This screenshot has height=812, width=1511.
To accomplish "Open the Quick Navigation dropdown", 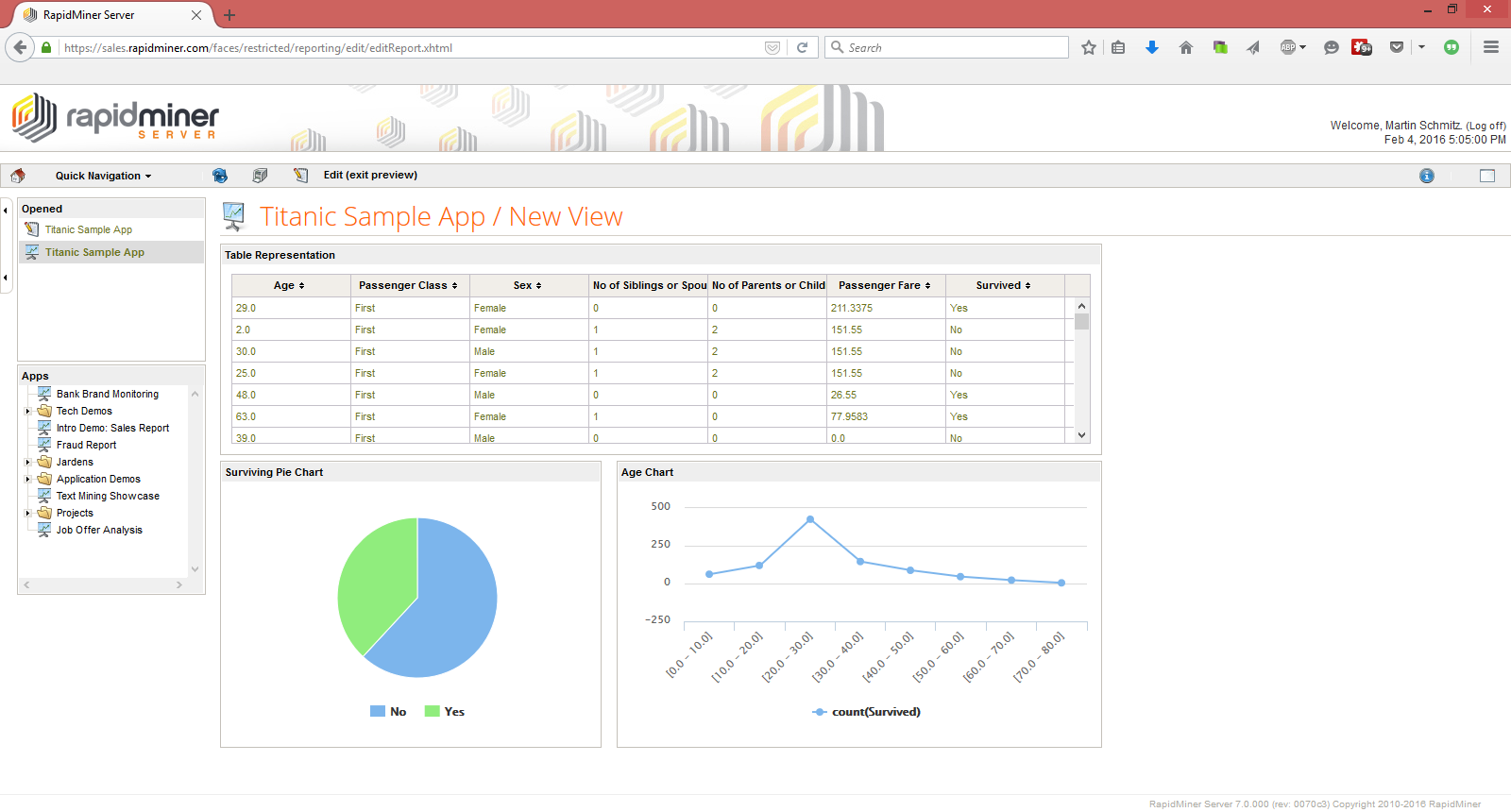I will (x=103, y=176).
